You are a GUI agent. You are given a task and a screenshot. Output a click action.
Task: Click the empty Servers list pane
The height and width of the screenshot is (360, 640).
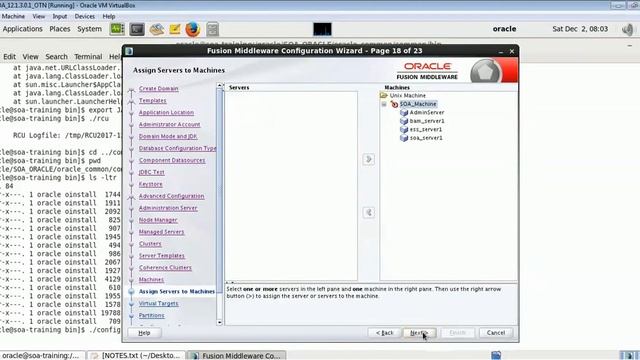pyautogui.click(x=291, y=186)
